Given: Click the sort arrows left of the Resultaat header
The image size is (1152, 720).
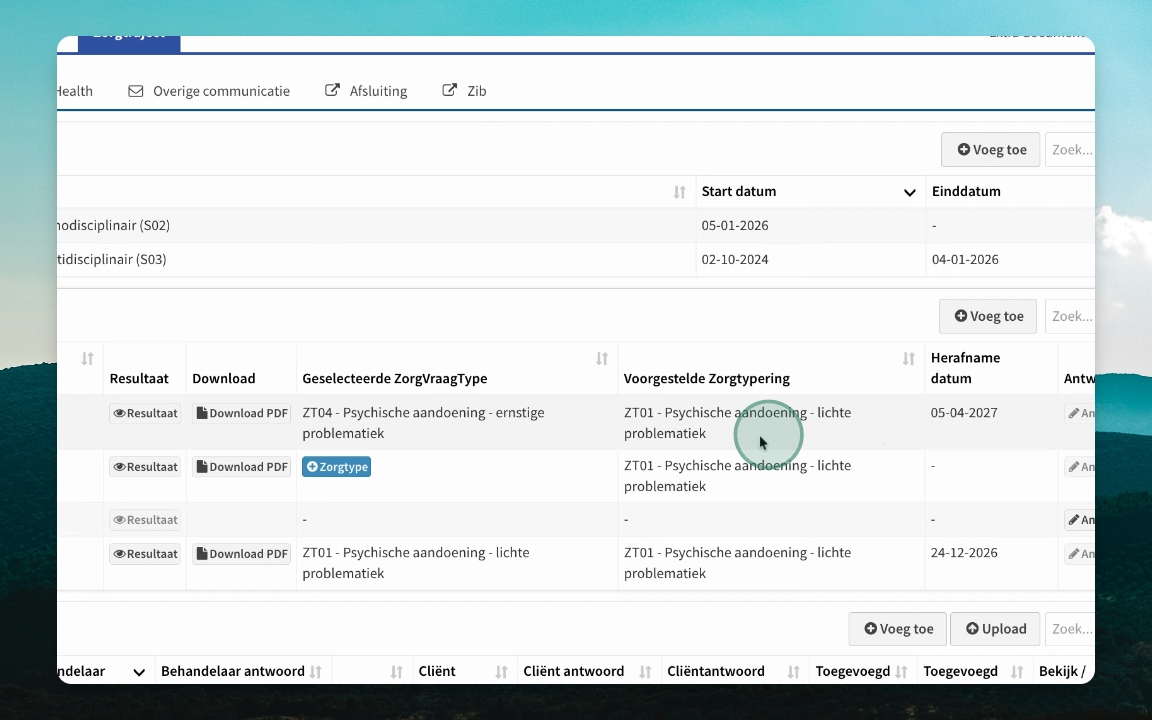Looking at the screenshot, I should pyautogui.click(x=87, y=359).
